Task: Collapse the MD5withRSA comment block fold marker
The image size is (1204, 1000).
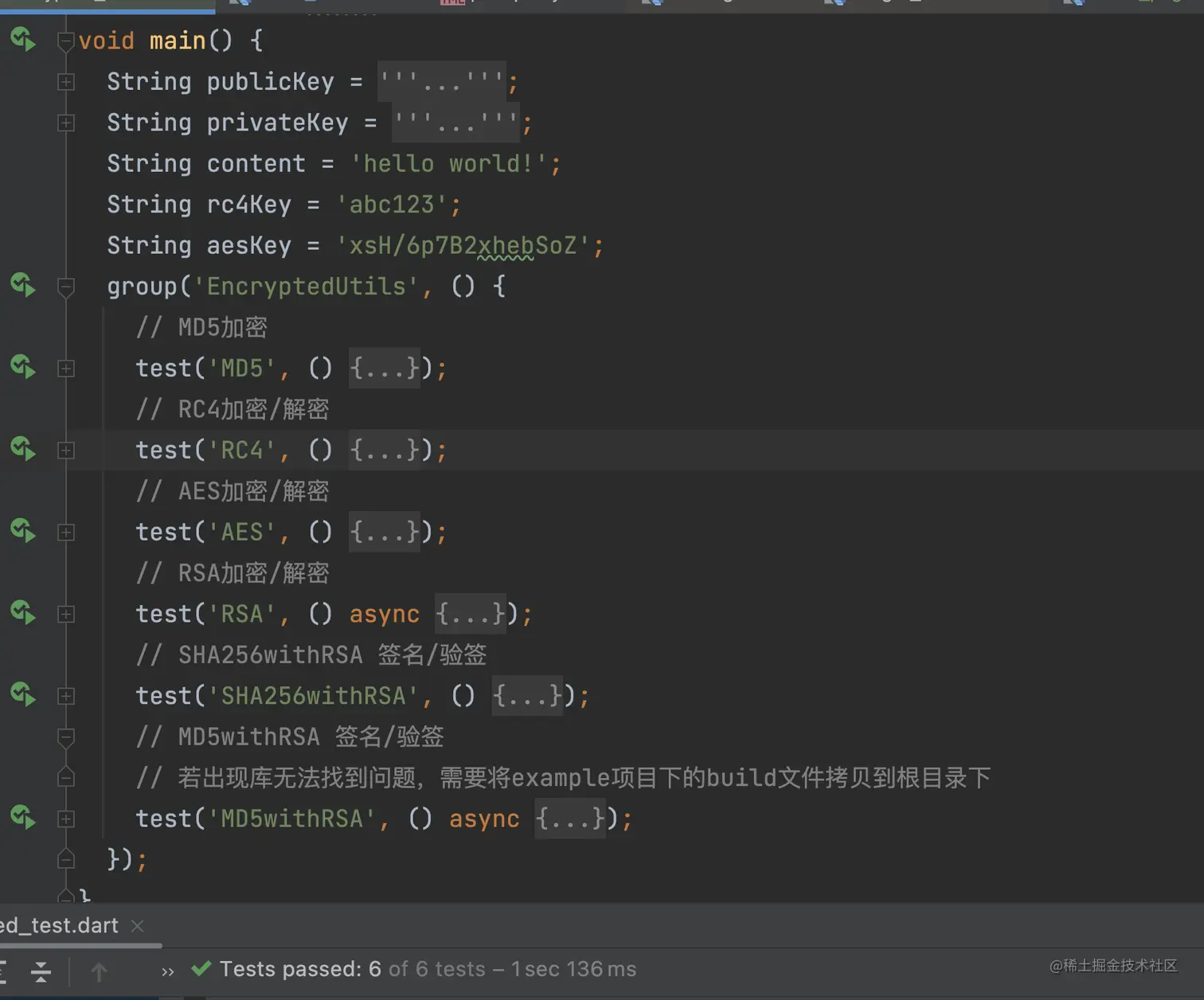Action: click(66, 738)
